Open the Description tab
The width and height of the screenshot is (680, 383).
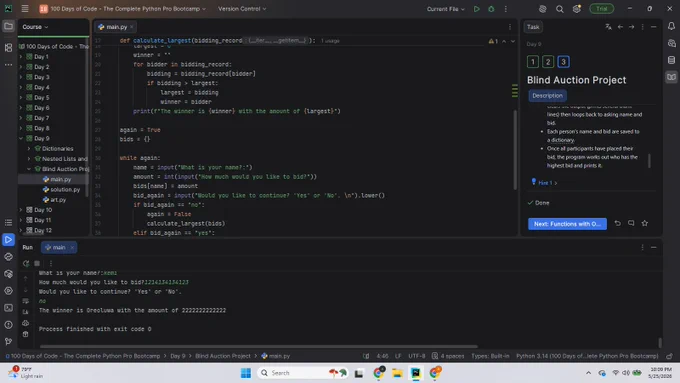(x=547, y=95)
